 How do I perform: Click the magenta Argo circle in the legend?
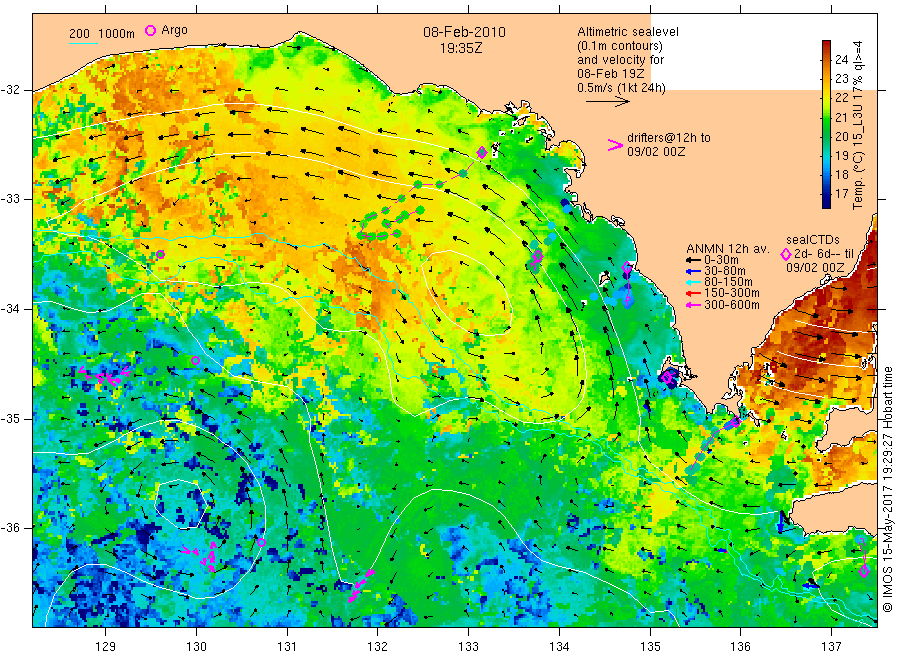(x=150, y=30)
